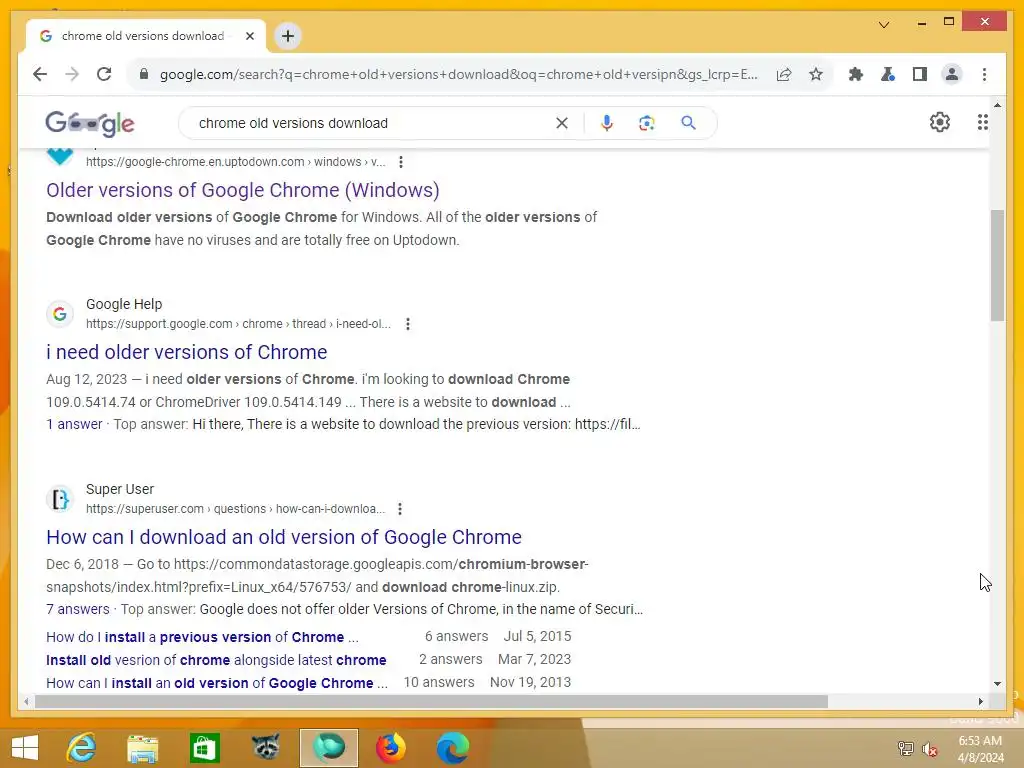Screen dimensions: 1024x768
Task: Search by image with Google Lens
Action: pyautogui.click(x=647, y=123)
